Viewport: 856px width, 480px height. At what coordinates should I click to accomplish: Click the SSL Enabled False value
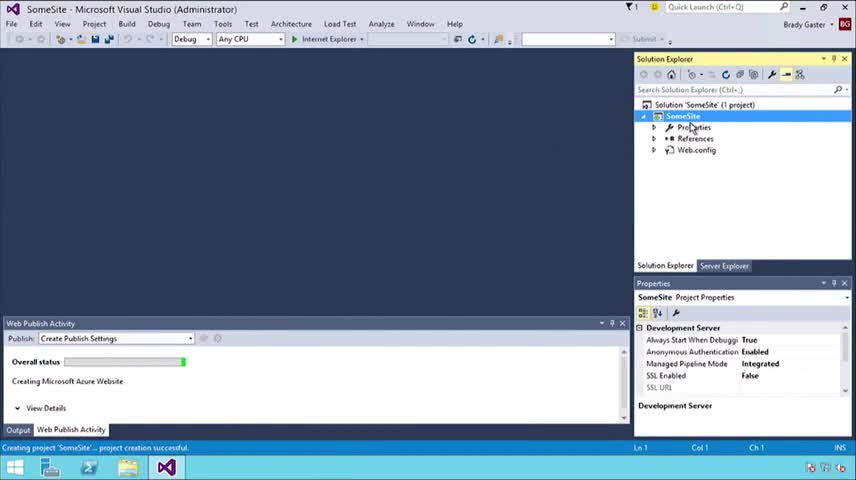tap(750, 376)
